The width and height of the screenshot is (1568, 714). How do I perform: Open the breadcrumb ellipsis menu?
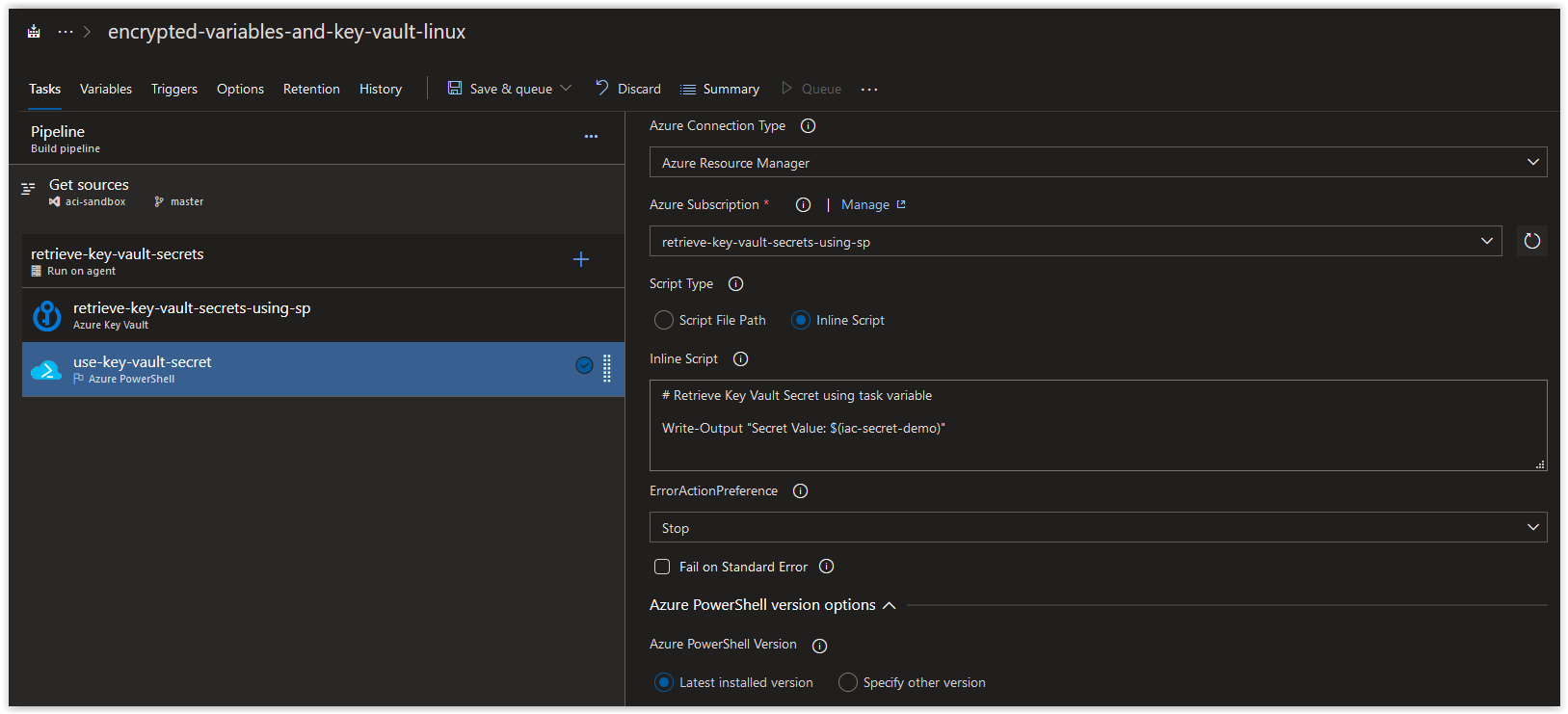click(x=66, y=32)
